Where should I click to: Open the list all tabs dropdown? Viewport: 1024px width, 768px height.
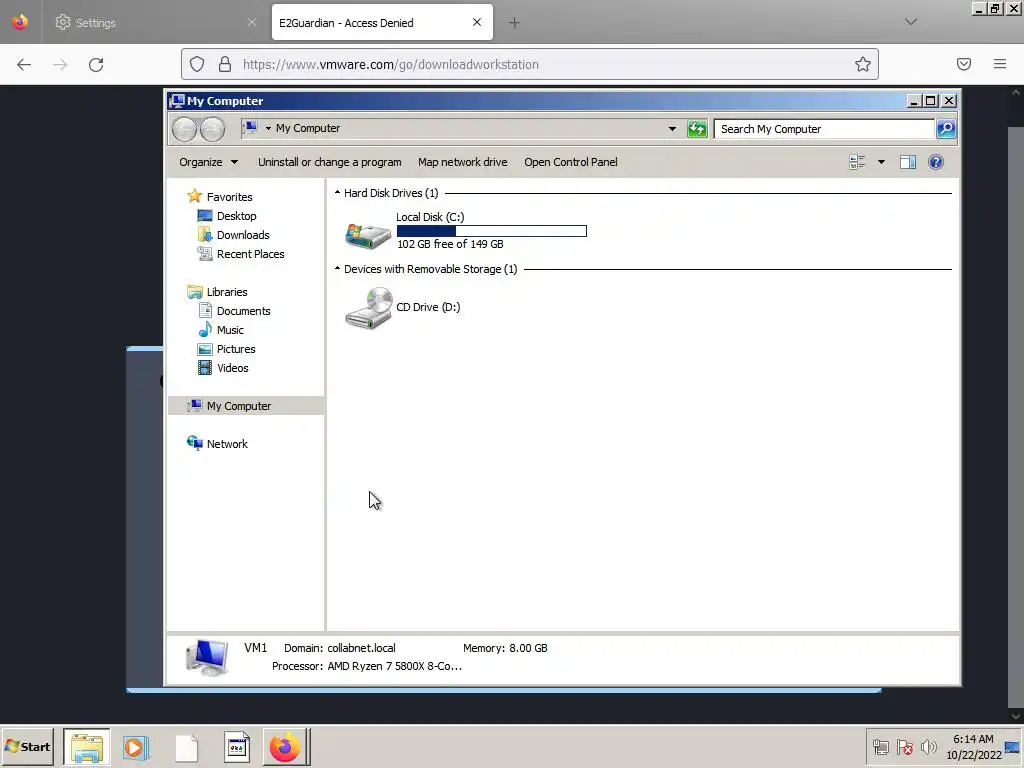pyautogui.click(x=910, y=22)
